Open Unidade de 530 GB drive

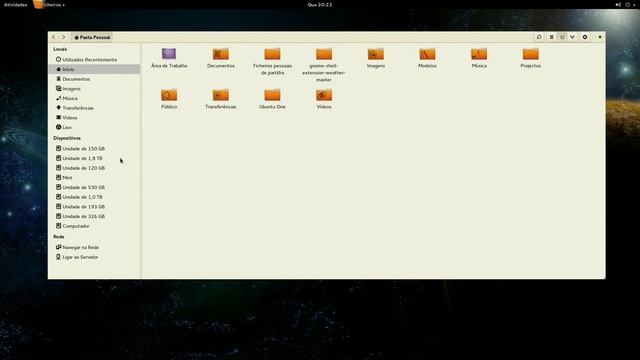[x=94, y=187]
